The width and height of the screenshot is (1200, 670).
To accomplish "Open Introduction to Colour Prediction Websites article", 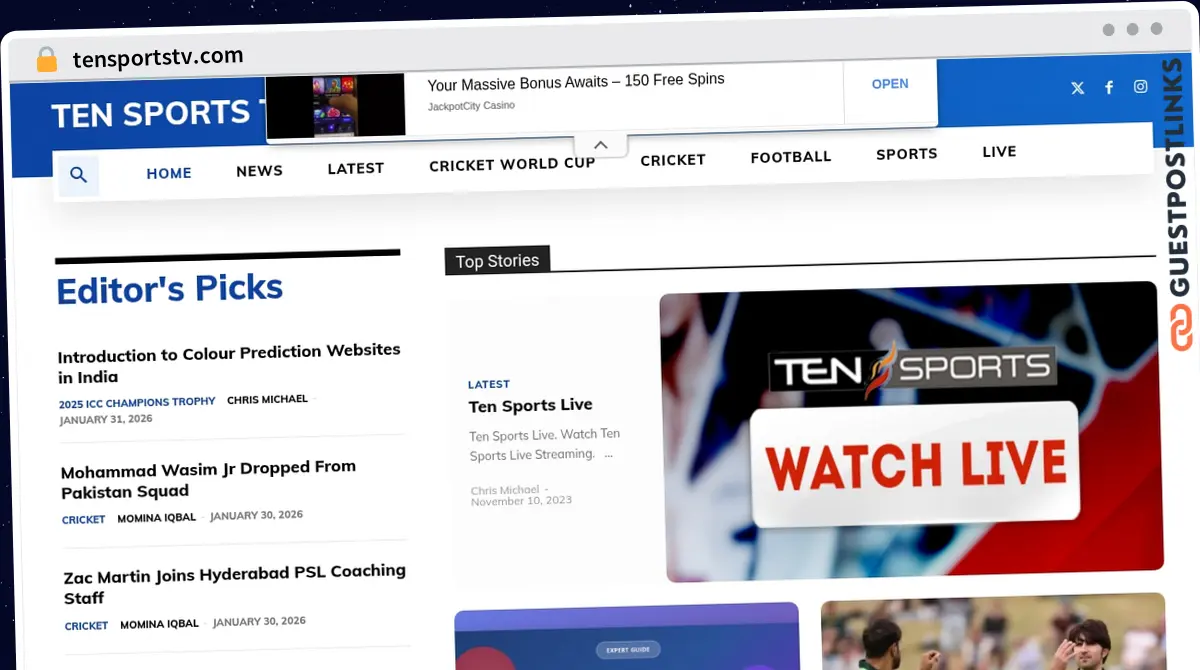I will [229, 363].
